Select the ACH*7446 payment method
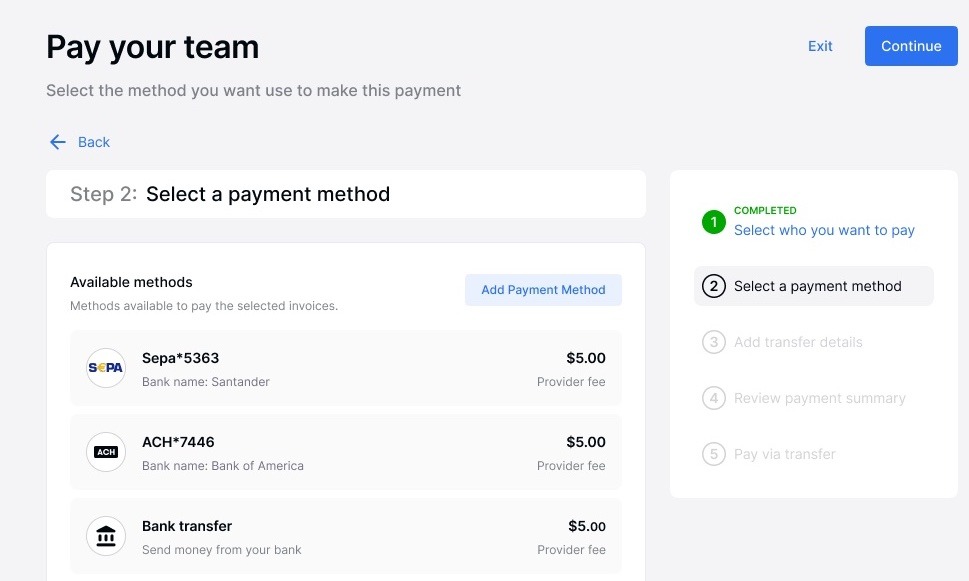Screen dimensions: 969x581 pyautogui.click(x=345, y=452)
